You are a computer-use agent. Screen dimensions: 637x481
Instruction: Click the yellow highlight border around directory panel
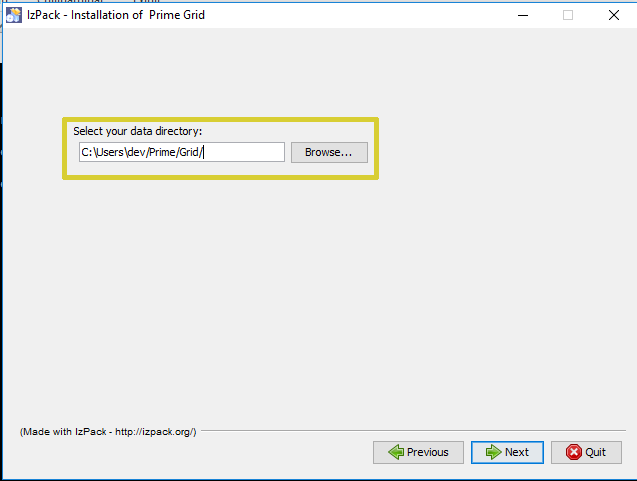pos(220,119)
